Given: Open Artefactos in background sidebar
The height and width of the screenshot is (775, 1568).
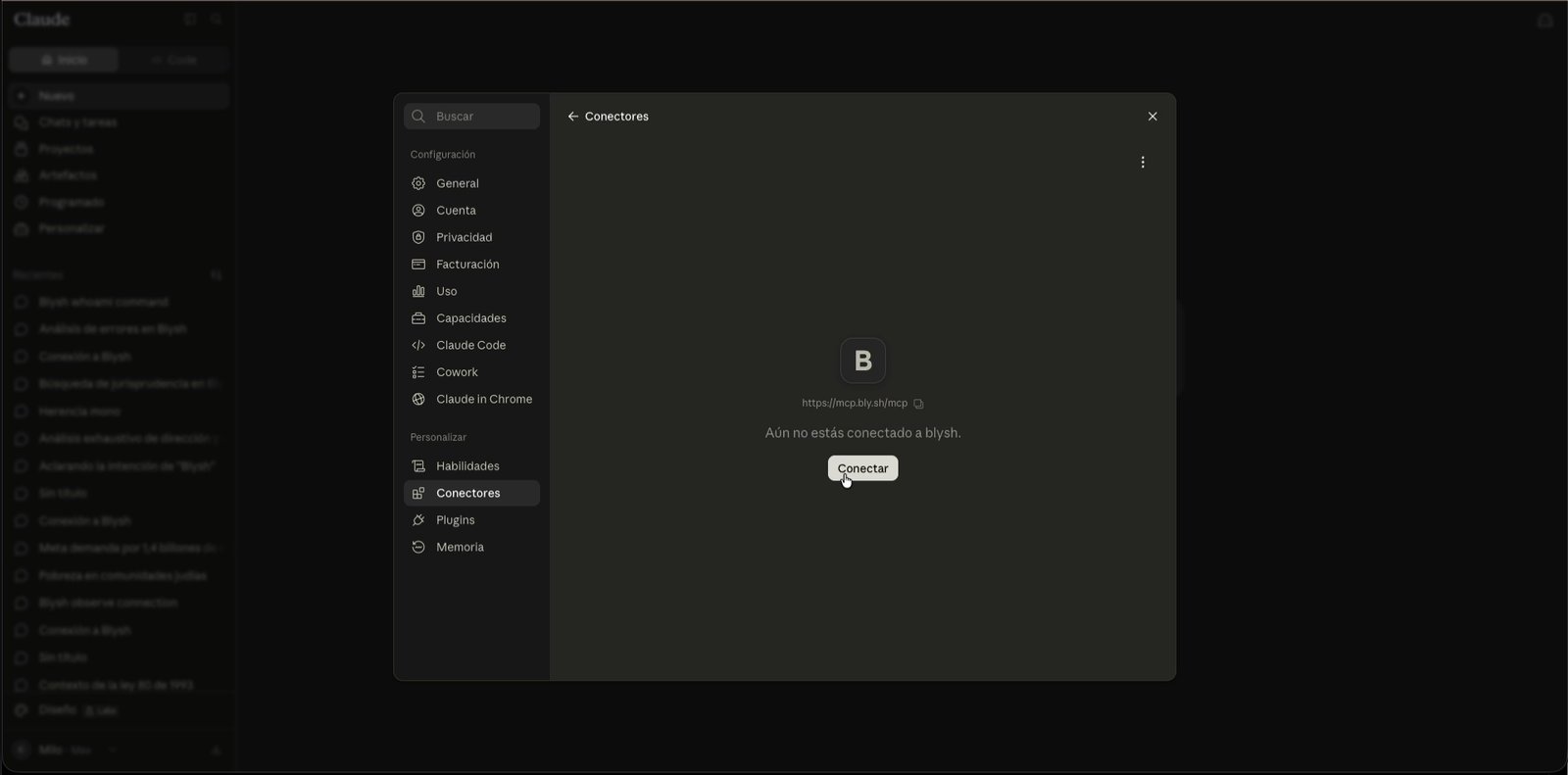Looking at the screenshot, I should point(119,175).
